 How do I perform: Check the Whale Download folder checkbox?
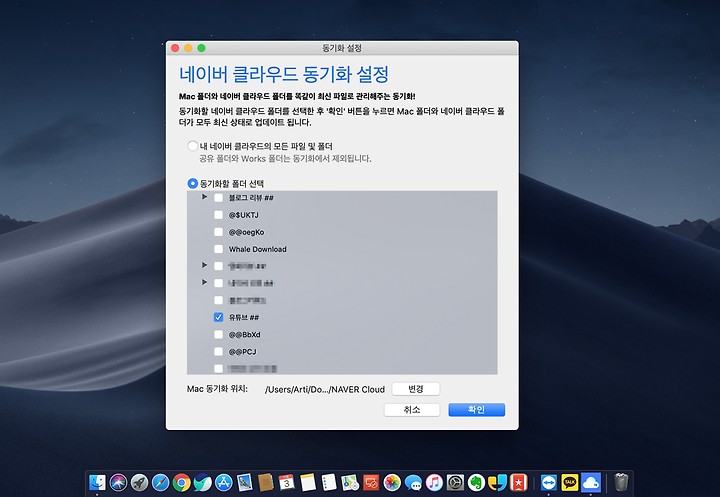(x=219, y=249)
